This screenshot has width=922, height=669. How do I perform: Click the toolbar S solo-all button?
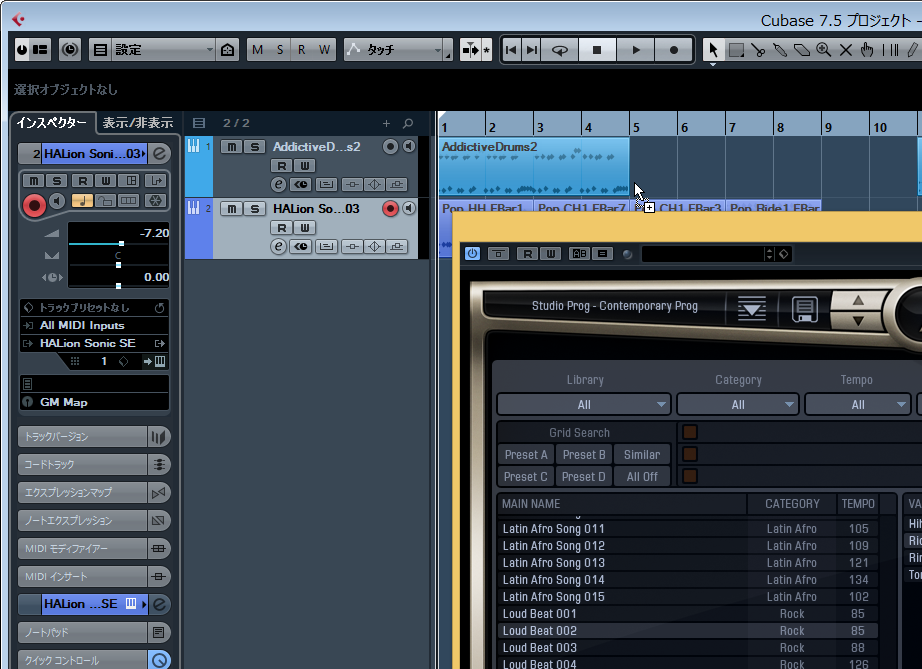click(x=280, y=50)
